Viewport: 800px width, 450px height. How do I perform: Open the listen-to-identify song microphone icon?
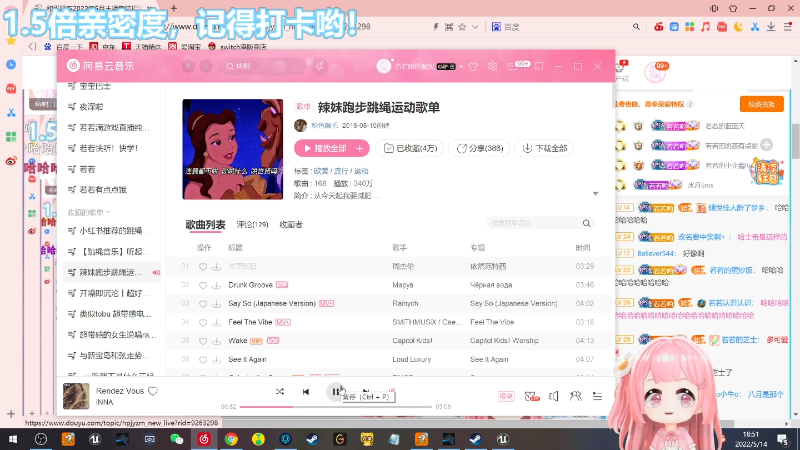(320, 66)
